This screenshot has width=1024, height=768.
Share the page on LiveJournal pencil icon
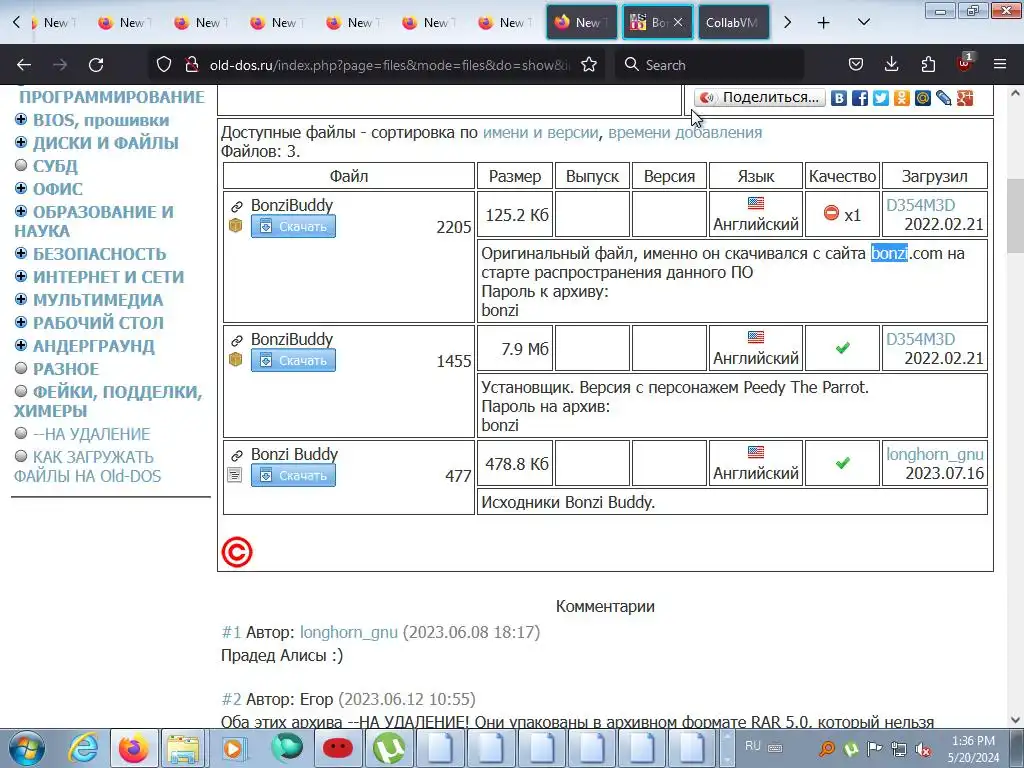(944, 98)
